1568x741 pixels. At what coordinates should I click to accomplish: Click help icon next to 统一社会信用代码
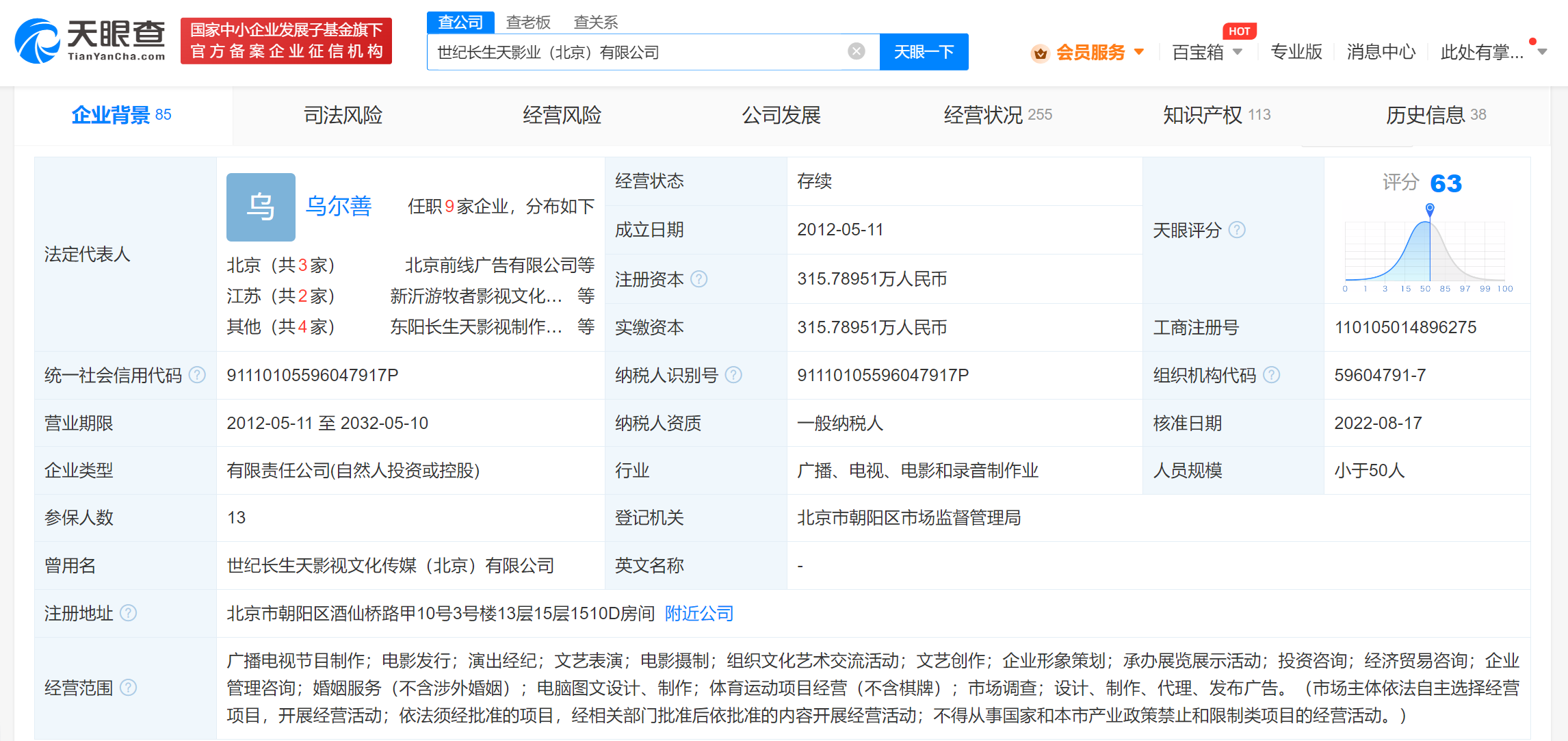click(x=197, y=375)
